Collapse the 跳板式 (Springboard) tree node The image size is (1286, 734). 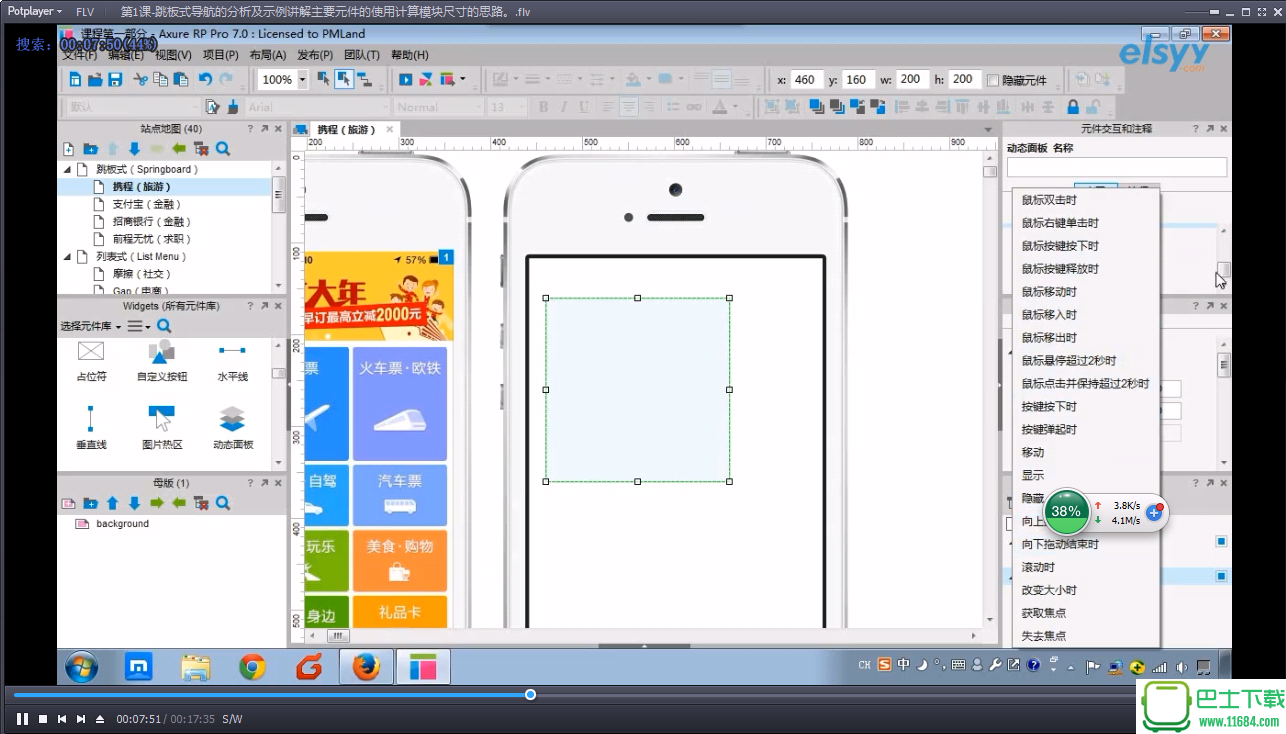tap(68, 169)
